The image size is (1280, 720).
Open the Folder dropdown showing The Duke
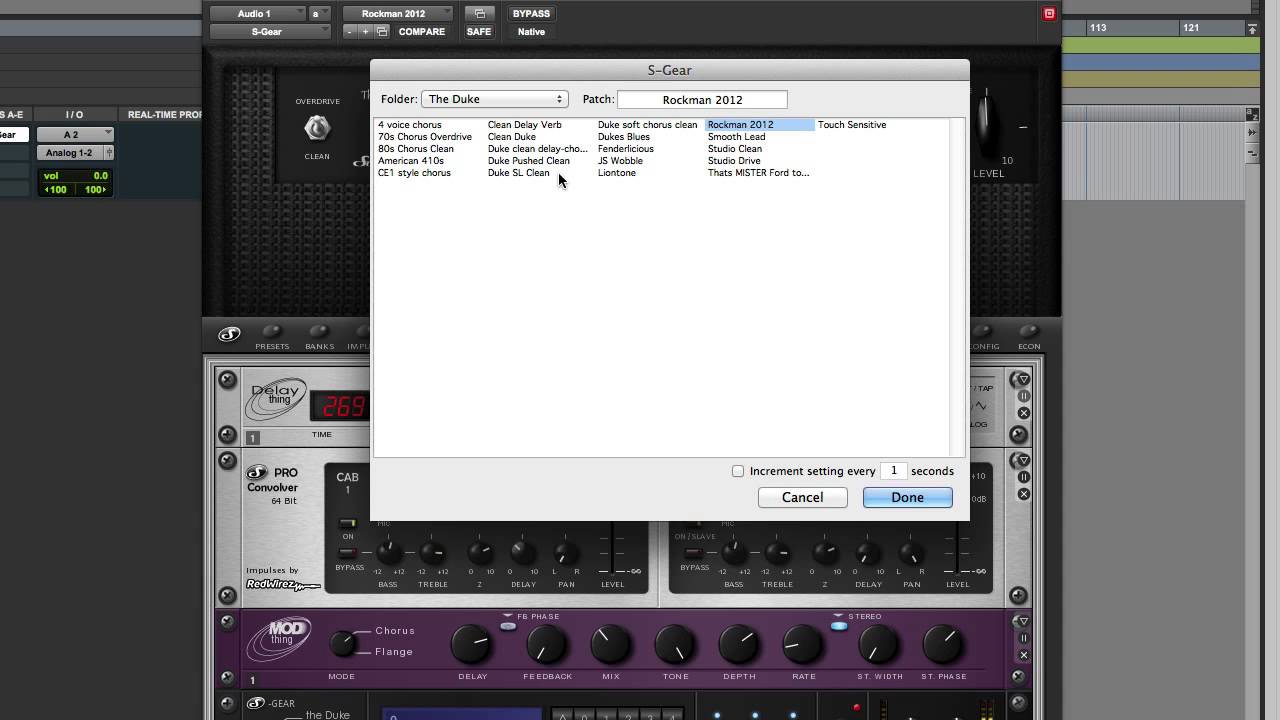pos(495,99)
